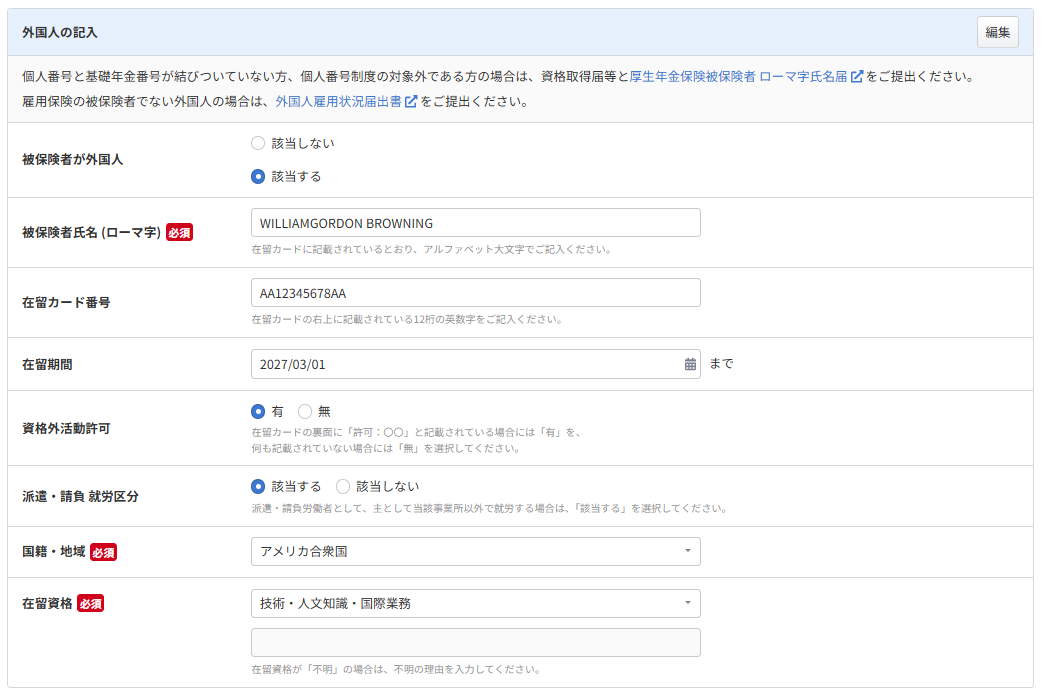Open the 国籍・地域 dropdown showing アメリカ合衆国

point(475,552)
